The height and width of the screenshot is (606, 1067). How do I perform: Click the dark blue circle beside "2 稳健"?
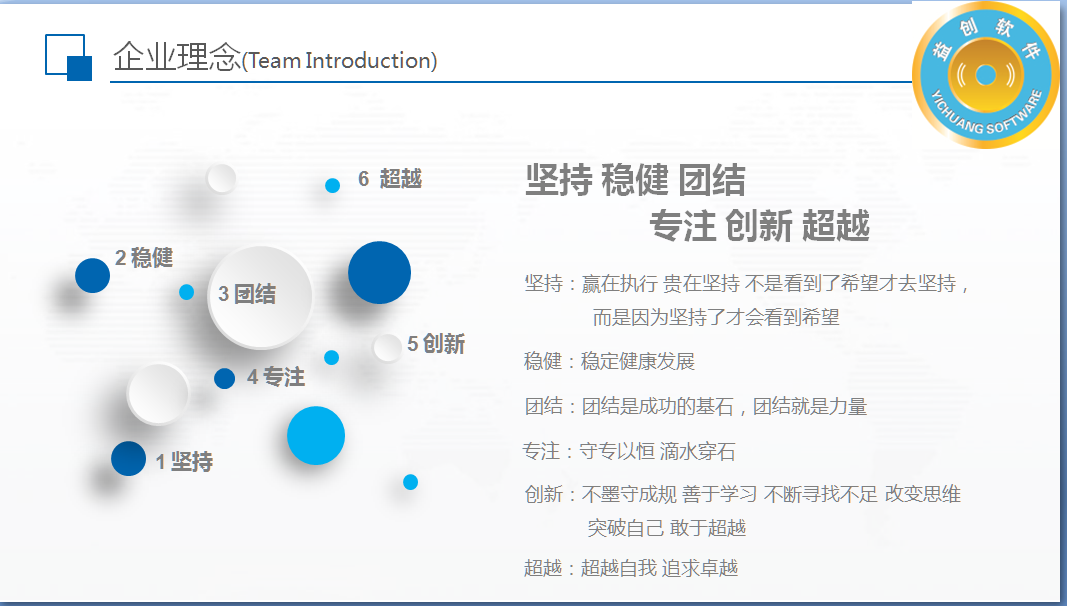point(93,275)
